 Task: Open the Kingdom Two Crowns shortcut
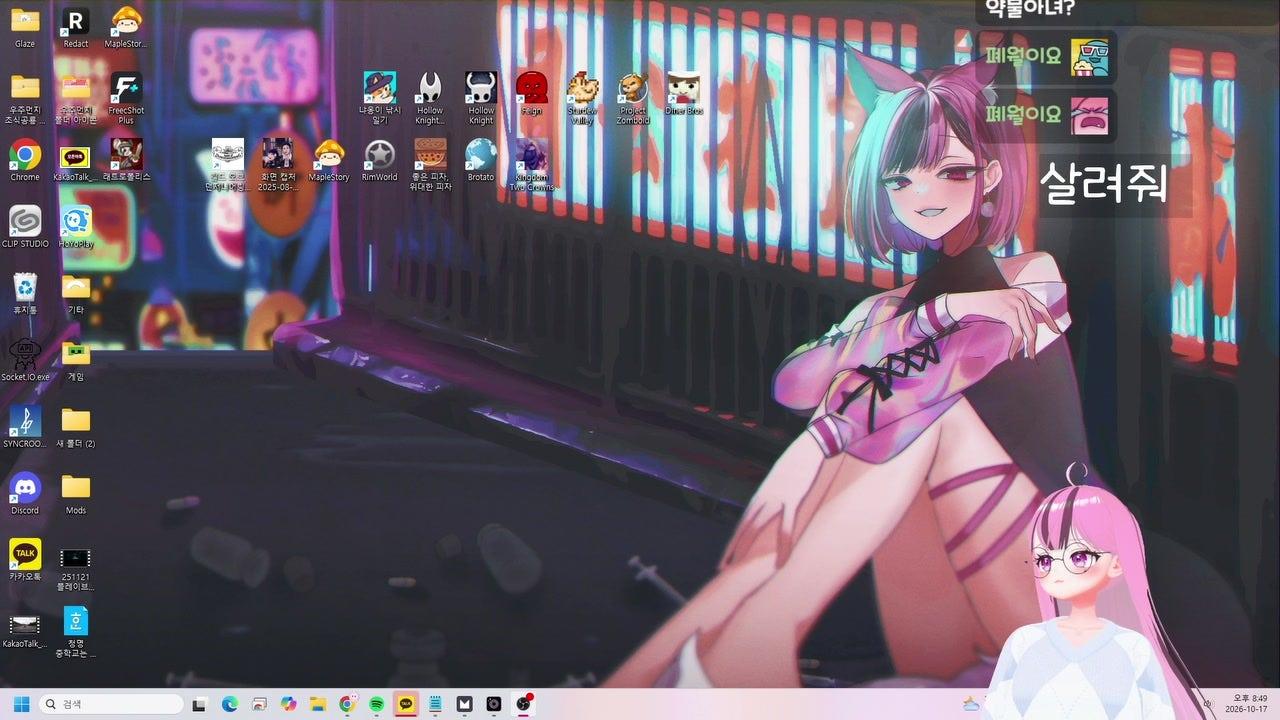pyautogui.click(x=532, y=165)
